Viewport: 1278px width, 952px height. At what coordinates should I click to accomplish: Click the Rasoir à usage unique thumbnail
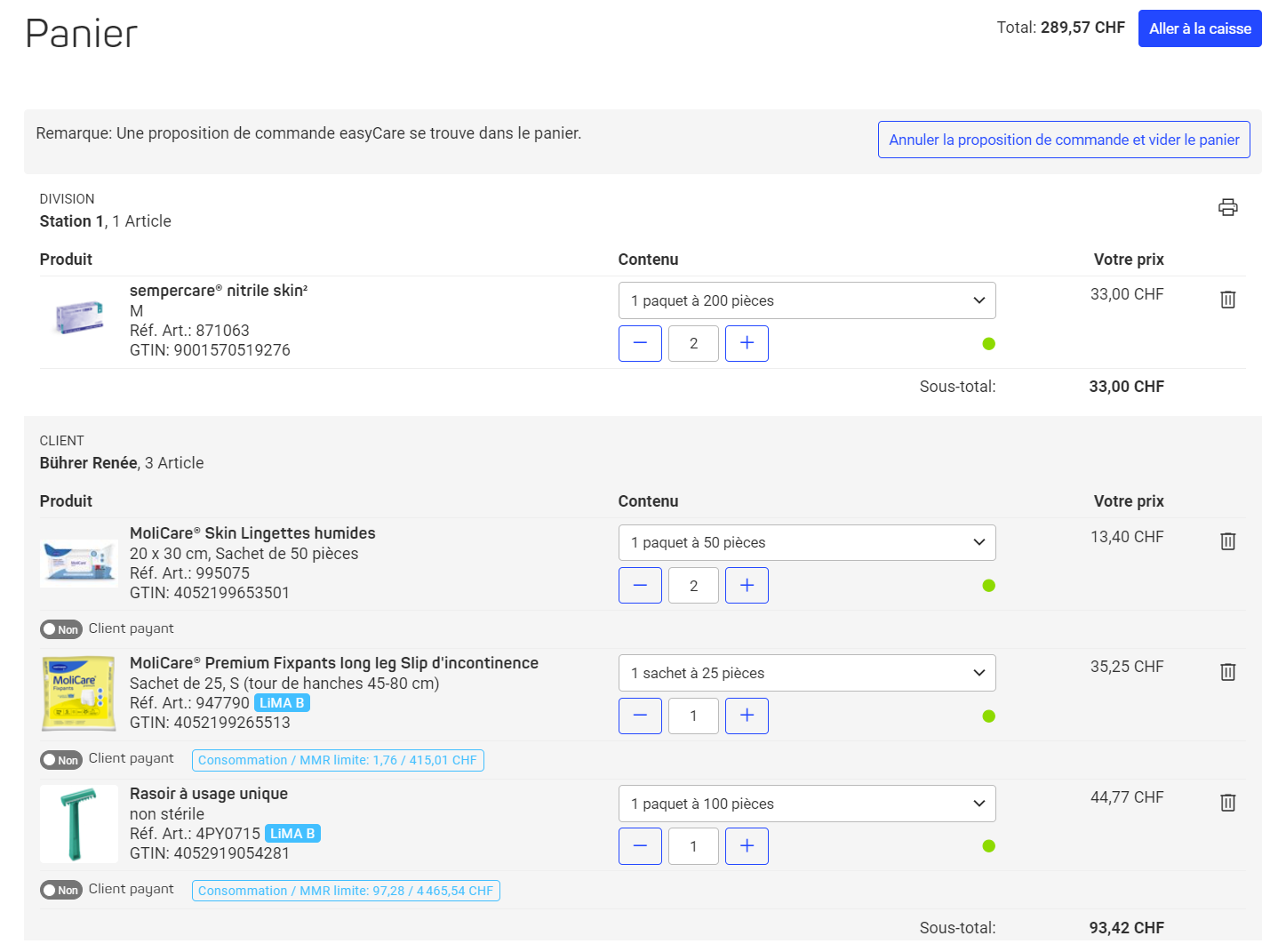pos(79,824)
